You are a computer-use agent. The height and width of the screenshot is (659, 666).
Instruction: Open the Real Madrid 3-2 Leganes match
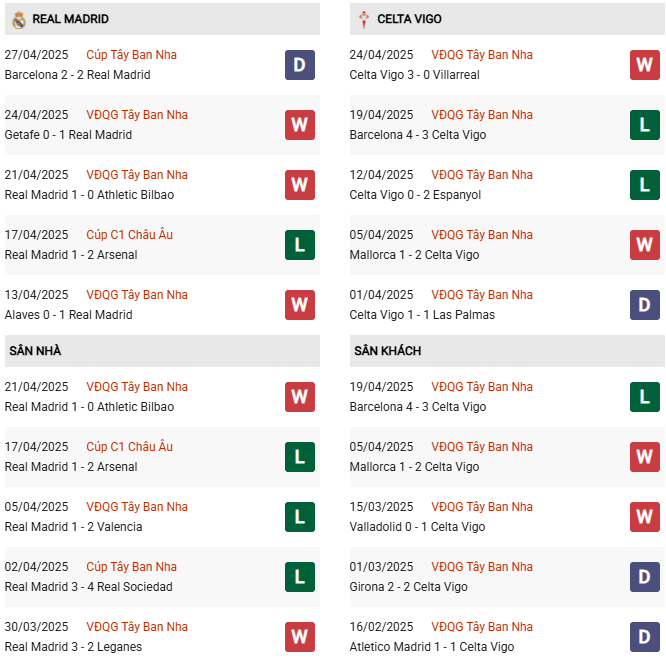pos(73,647)
